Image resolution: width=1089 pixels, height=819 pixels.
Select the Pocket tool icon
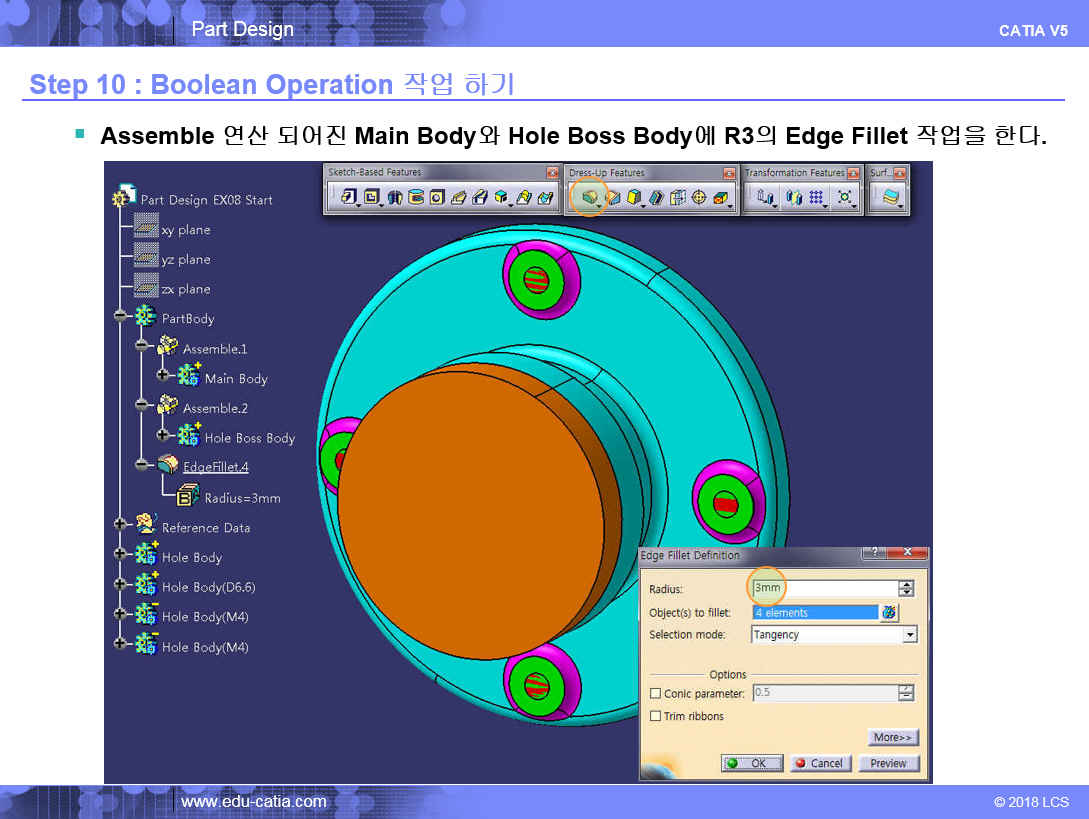click(371, 198)
